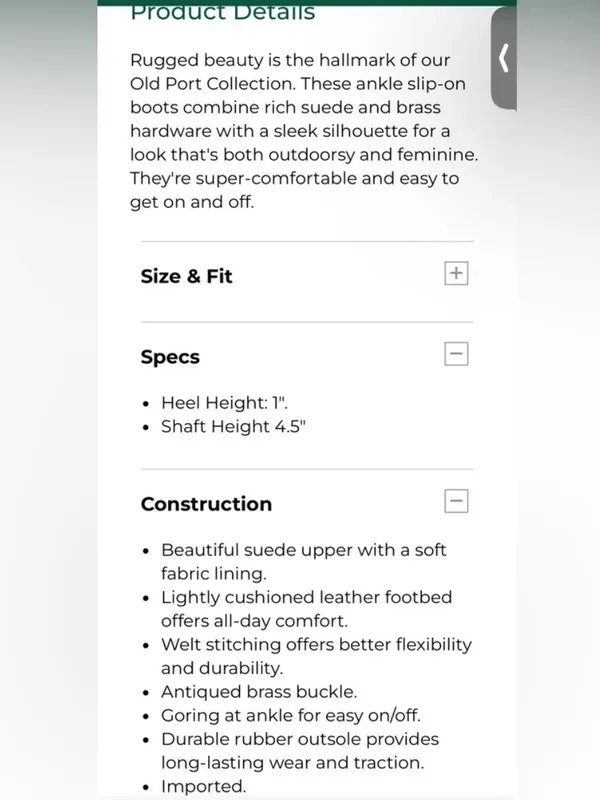
Task: Collapse Construction using its minus icon
Action: point(456,501)
